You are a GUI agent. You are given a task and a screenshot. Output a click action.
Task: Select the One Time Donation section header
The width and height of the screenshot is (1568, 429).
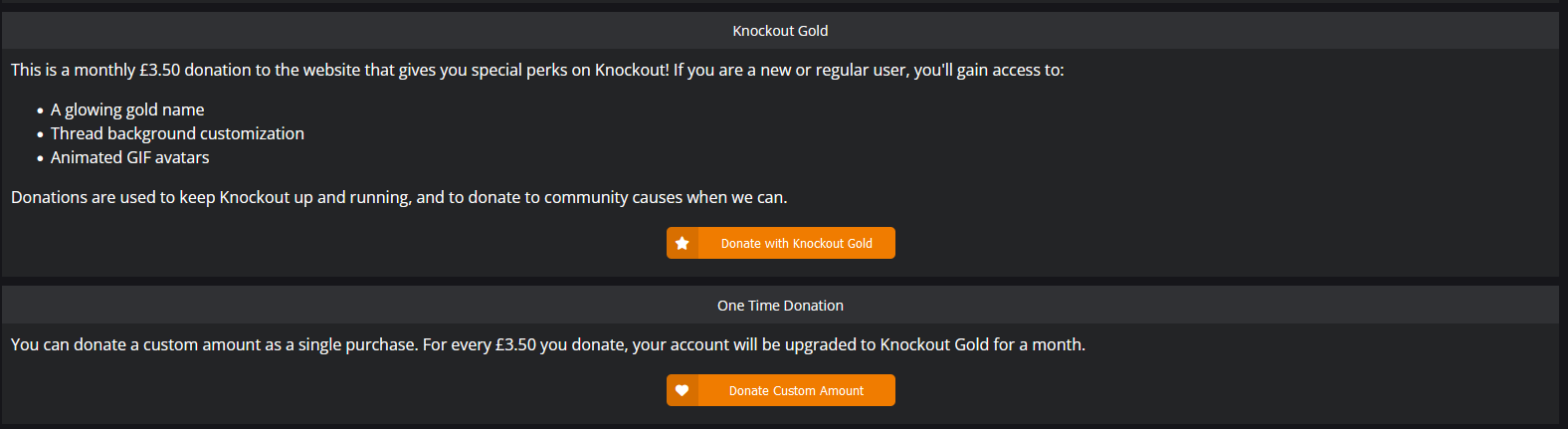coord(780,306)
